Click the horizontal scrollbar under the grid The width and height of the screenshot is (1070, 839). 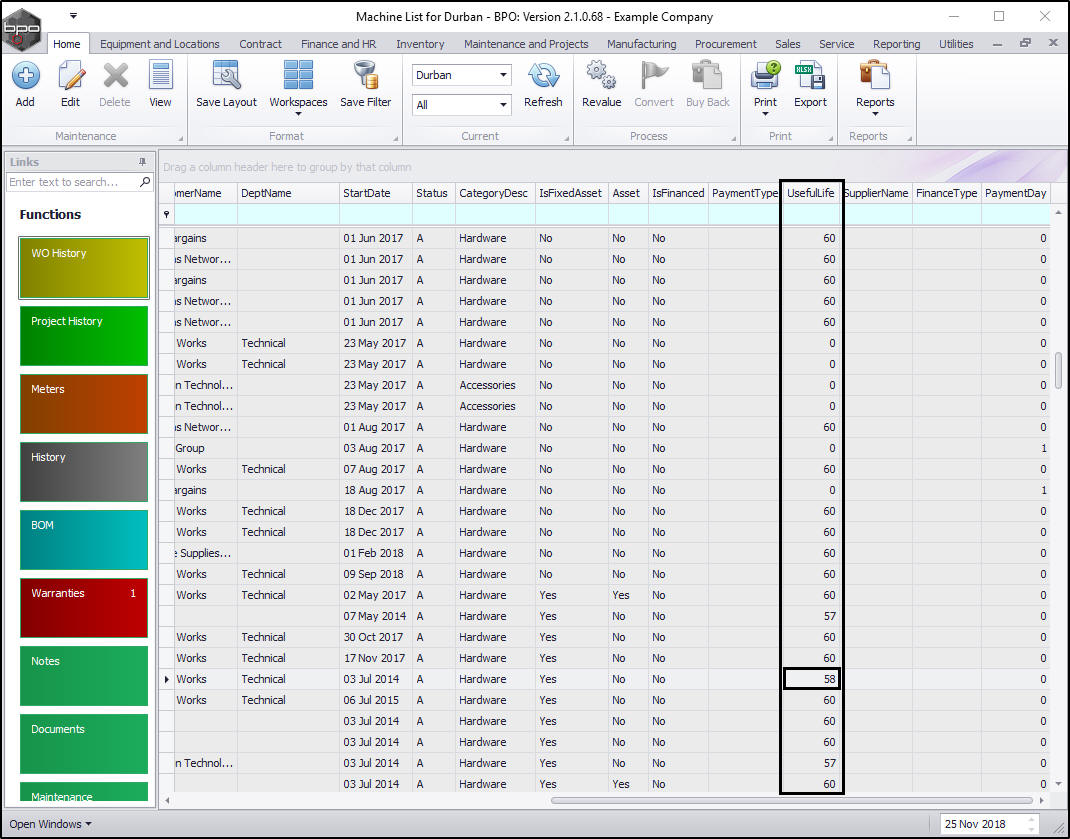tap(790, 800)
